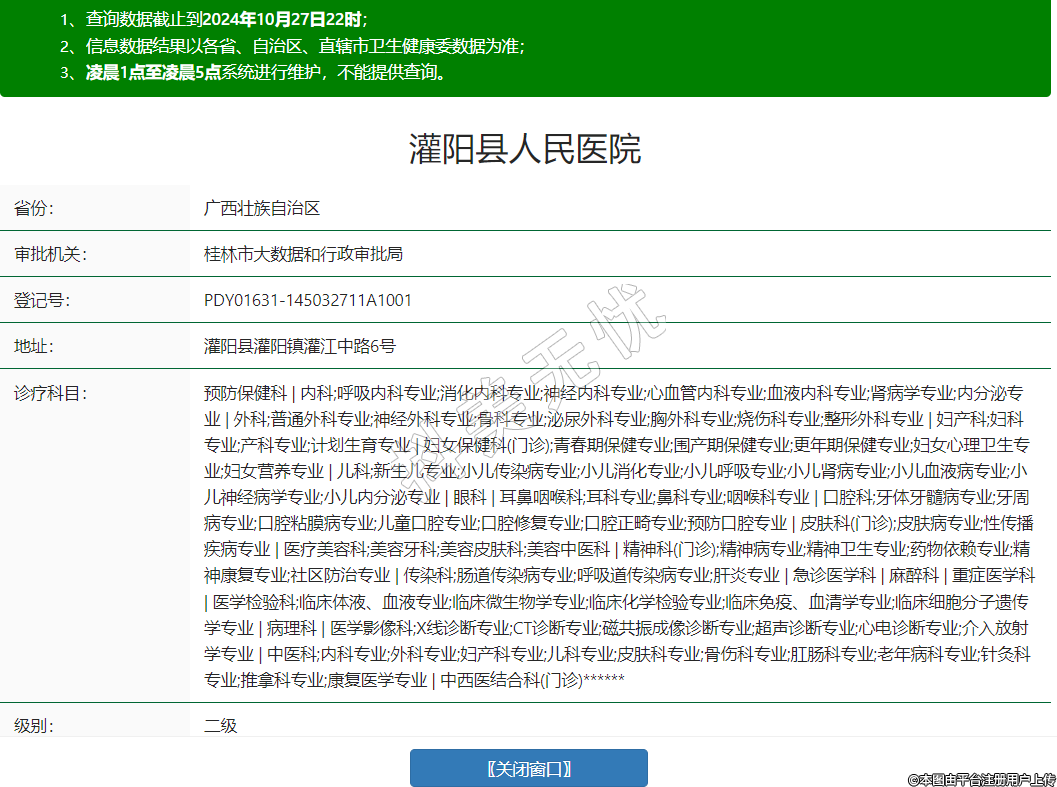1057x787 pixels.
Task: Select the 登记号 row label
Action: [x=42, y=300]
